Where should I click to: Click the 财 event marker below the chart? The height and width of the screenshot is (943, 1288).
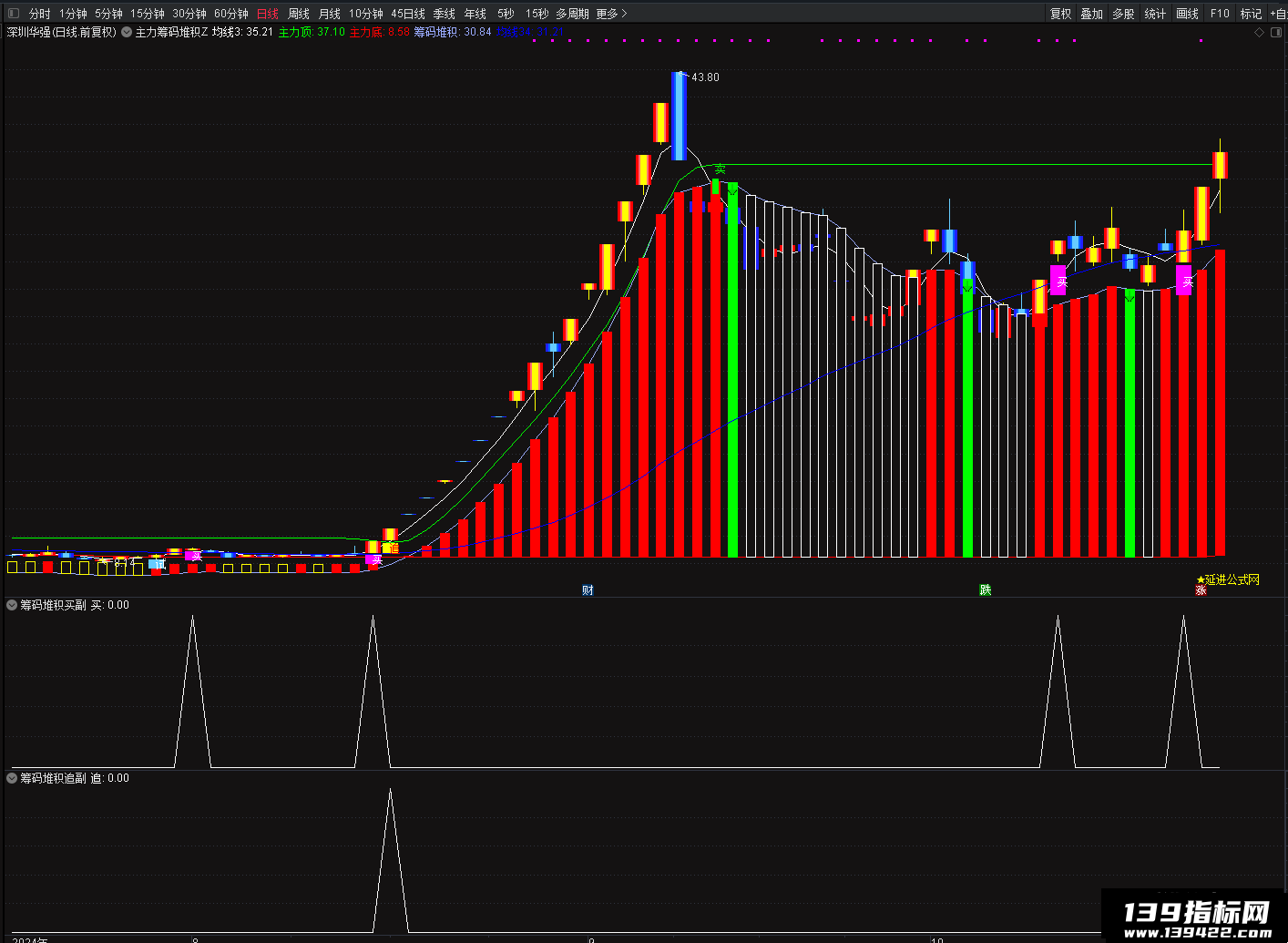588,589
